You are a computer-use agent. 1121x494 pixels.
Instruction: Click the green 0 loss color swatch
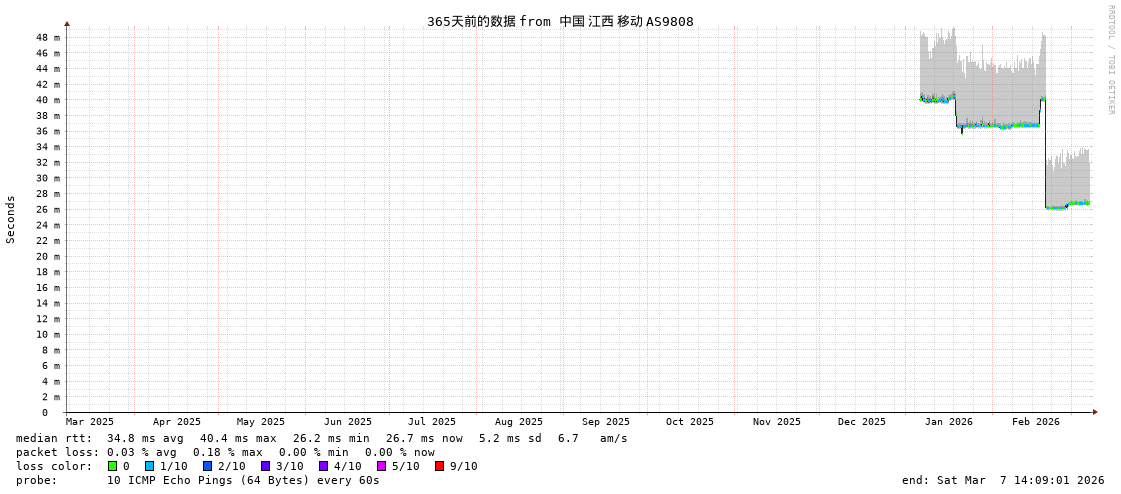tap(113, 466)
